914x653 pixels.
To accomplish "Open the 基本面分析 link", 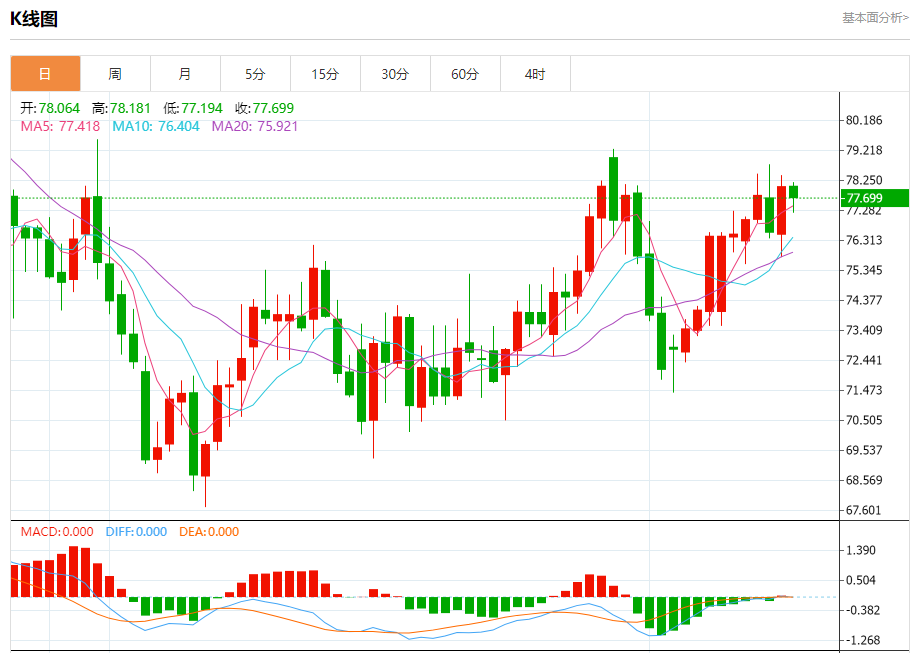I will [875, 17].
